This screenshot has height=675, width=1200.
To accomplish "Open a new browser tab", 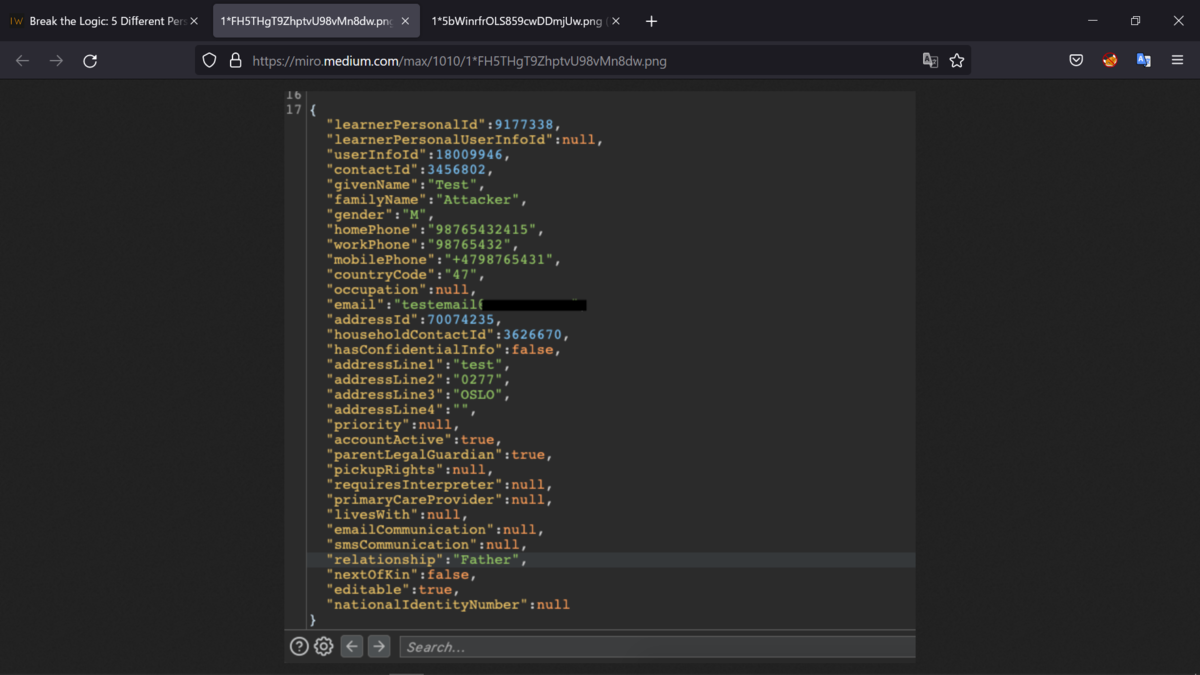I will (651, 21).
